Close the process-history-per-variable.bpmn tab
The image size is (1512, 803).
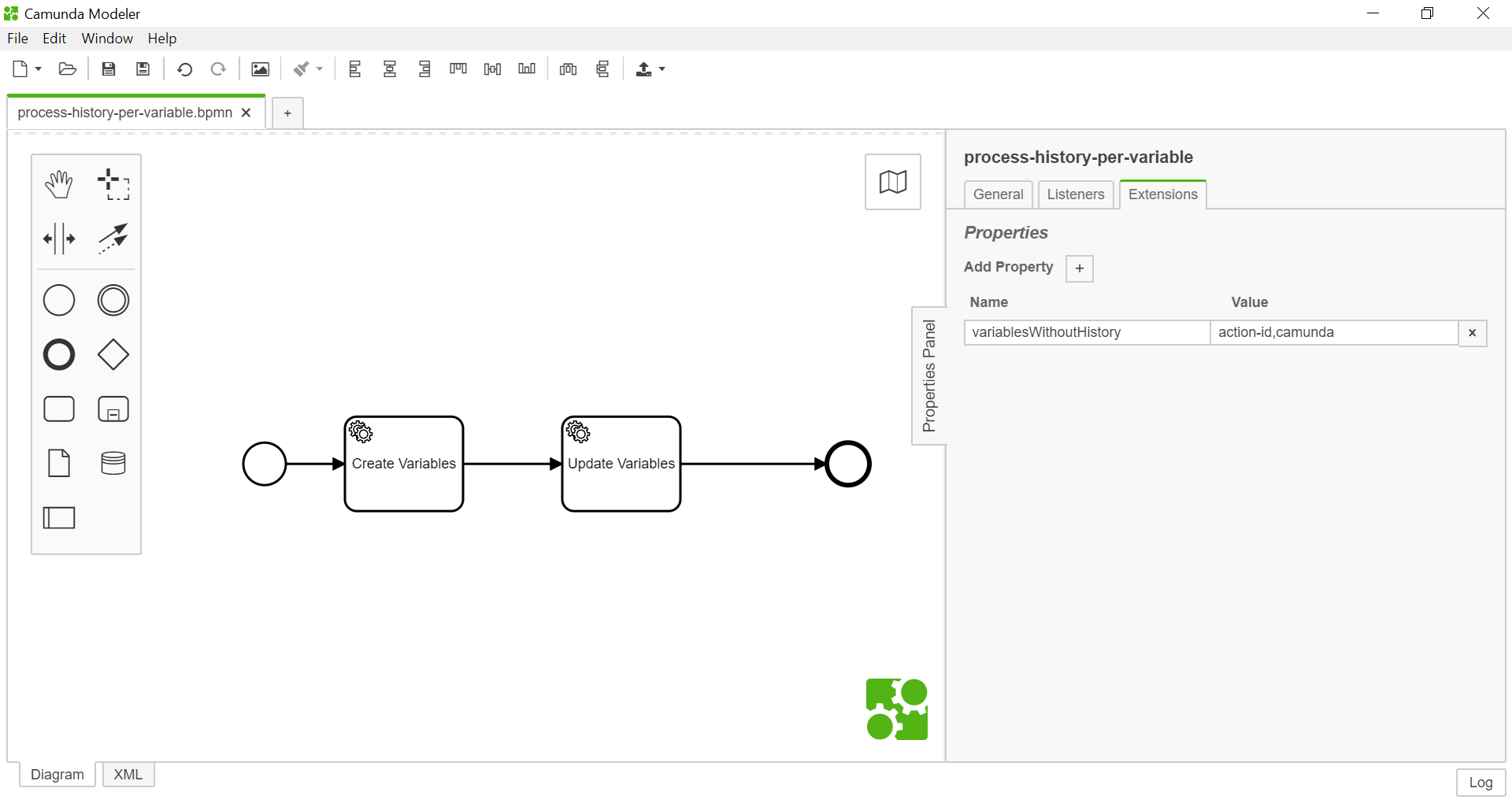pyautogui.click(x=246, y=113)
